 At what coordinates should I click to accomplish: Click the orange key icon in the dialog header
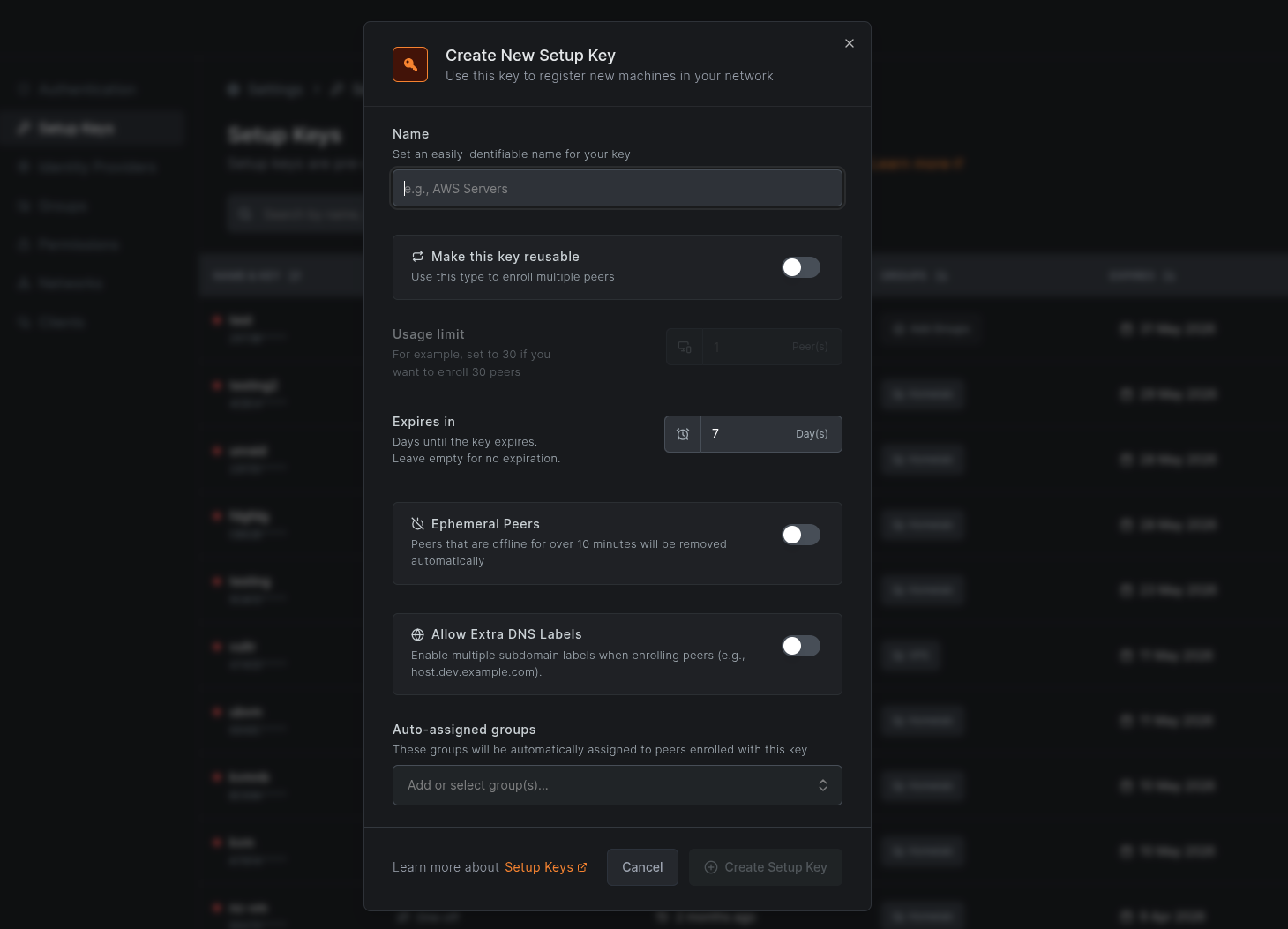point(410,64)
